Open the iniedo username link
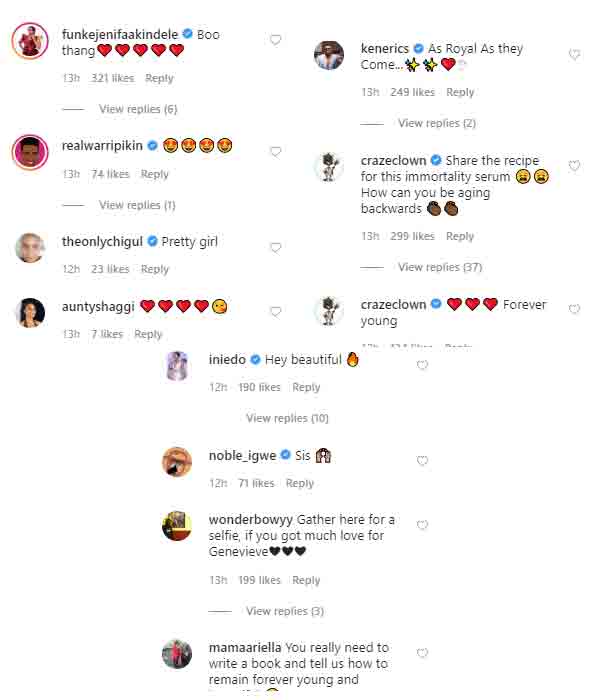Image resolution: width=600 pixels, height=700 pixels. (x=227, y=360)
